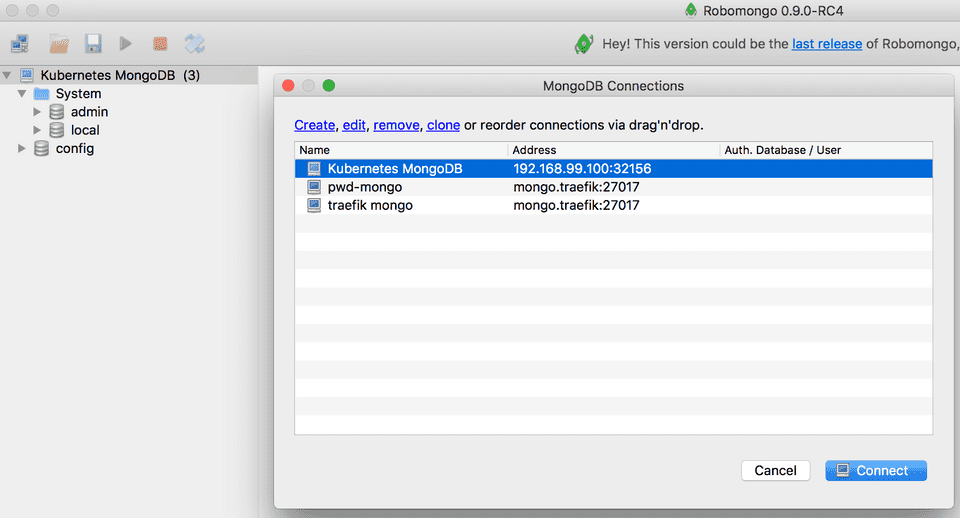Click the pwd-mongo connection row icon

point(314,187)
